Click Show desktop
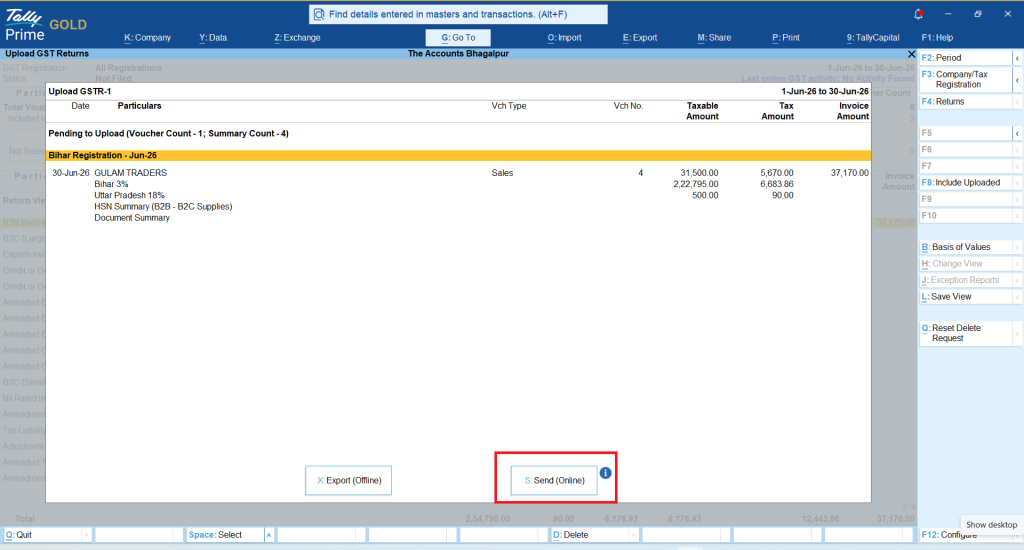 point(991,525)
